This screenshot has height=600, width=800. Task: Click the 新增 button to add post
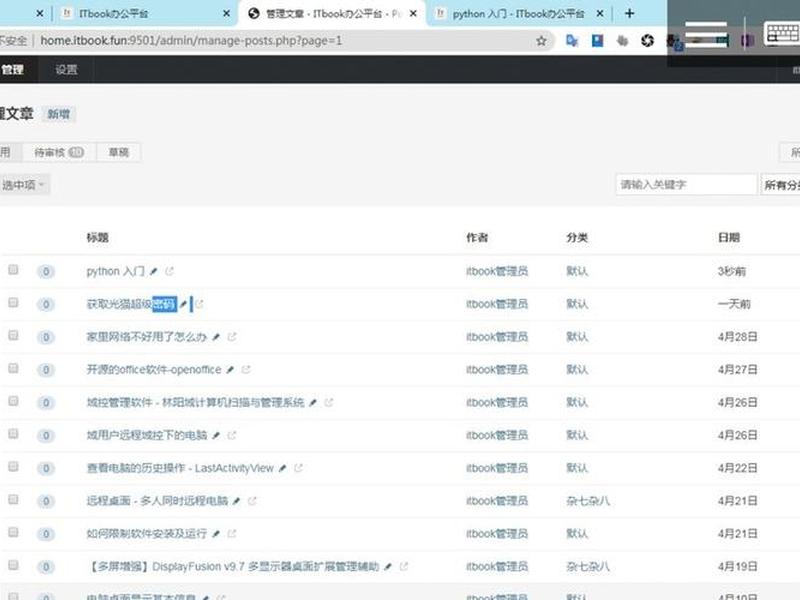click(x=59, y=114)
